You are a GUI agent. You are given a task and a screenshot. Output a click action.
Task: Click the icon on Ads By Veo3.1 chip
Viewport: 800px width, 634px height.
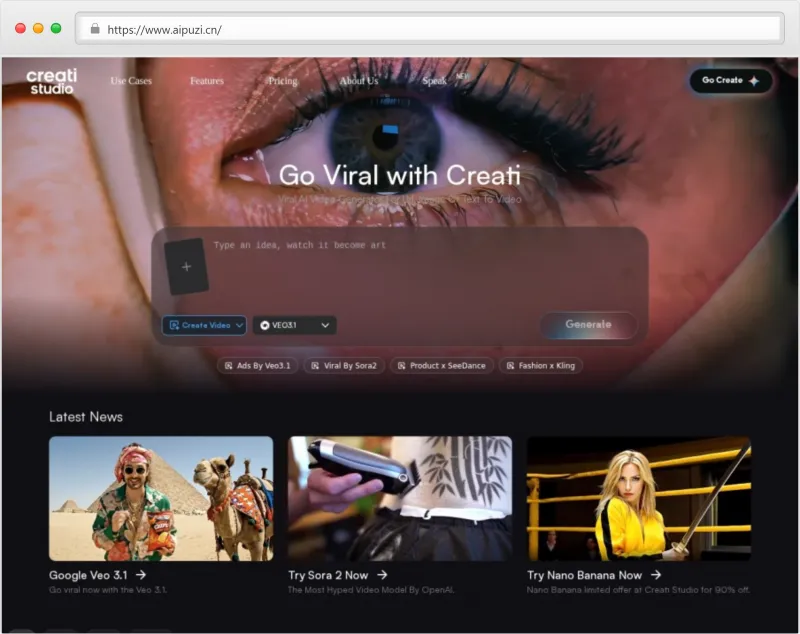229,366
